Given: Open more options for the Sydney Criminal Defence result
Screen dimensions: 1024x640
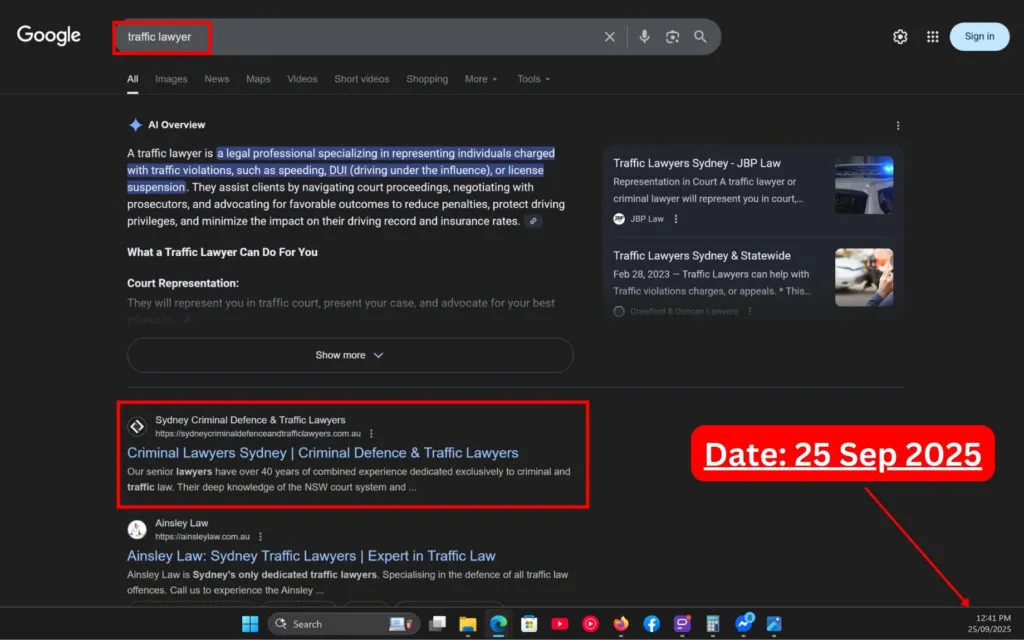Looking at the screenshot, I should click(x=371, y=434).
